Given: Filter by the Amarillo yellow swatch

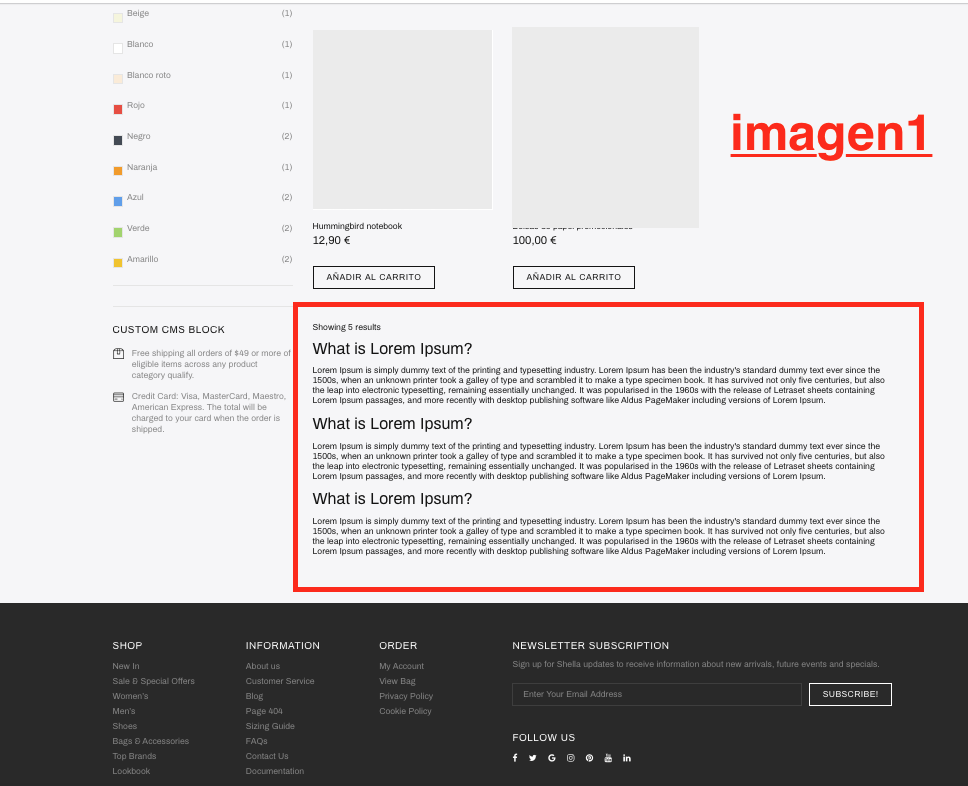Looking at the screenshot, I should tap(118, 263).
